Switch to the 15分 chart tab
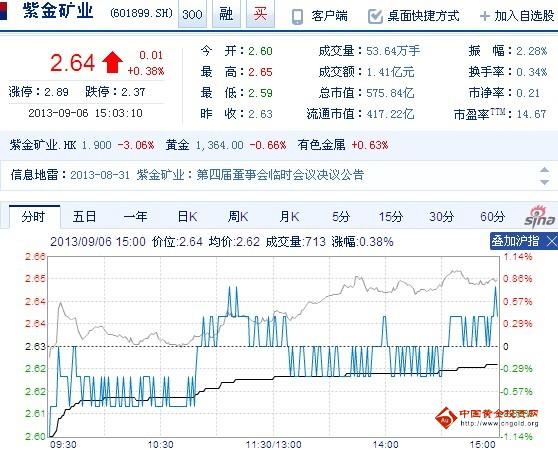Viewport: 558px width, 450px height. tap(391, 216)
